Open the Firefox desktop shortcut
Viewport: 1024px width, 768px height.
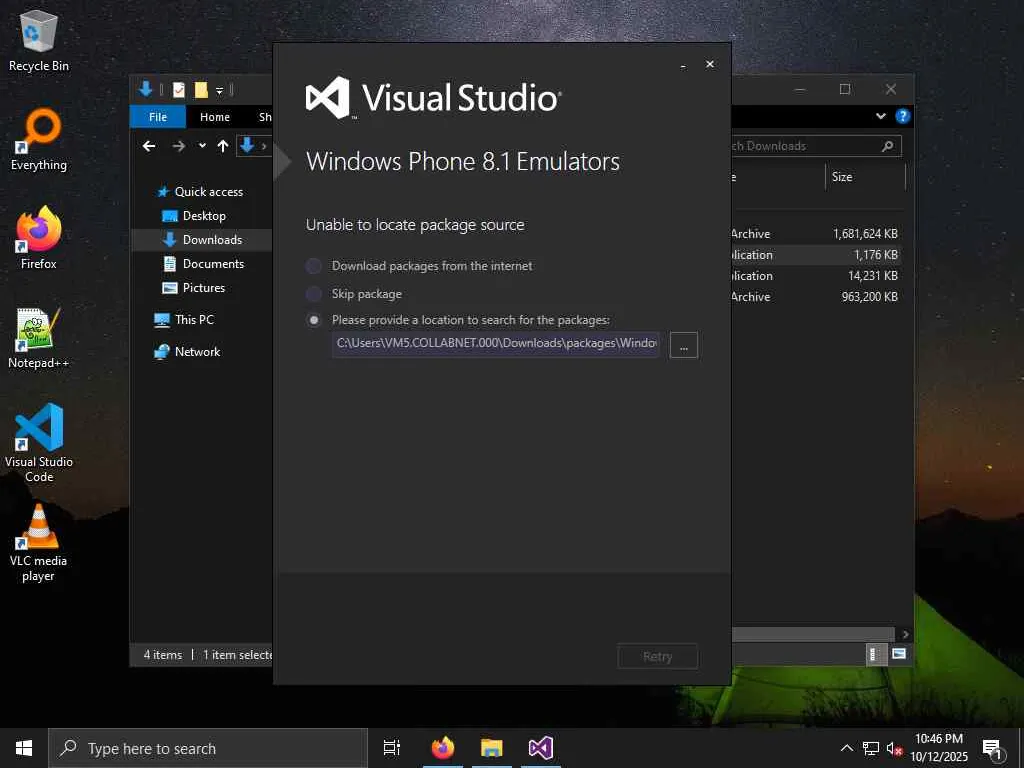tap(39, 238)
